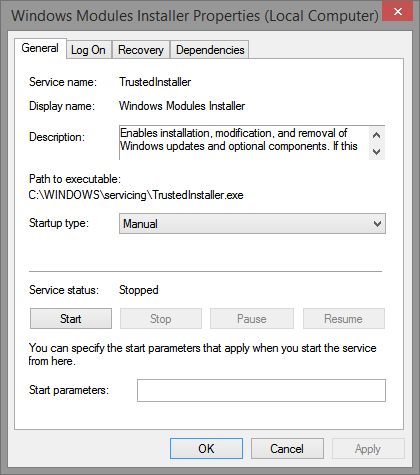Click the description scroll down arrow
The height and width of the screenshot is (475, 420).
point(377,152)
